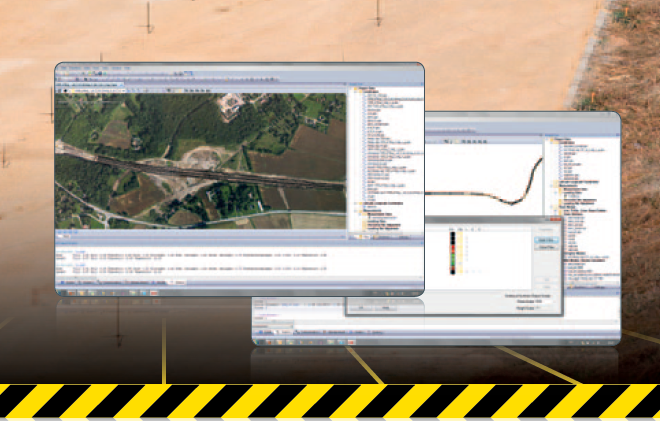The height and width of the screenshot is (421, 660).
Task: Select the root folder in front window's tree
Action: 366,88
